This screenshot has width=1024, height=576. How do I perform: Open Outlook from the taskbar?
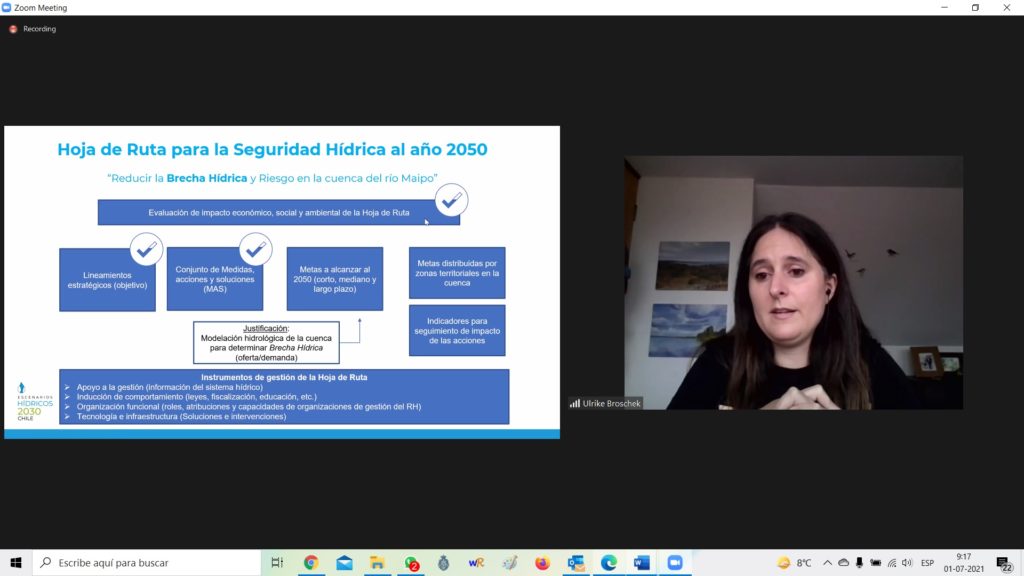(x=575, y=563)
